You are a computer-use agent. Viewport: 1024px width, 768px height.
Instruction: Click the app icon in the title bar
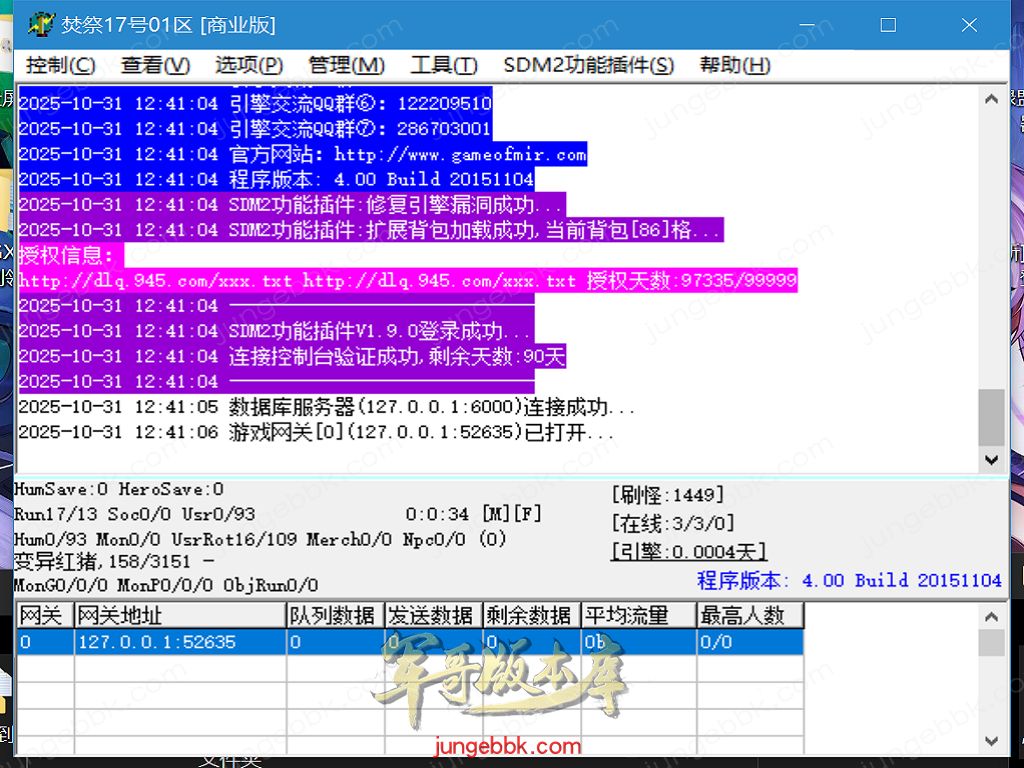coord(40,25)
